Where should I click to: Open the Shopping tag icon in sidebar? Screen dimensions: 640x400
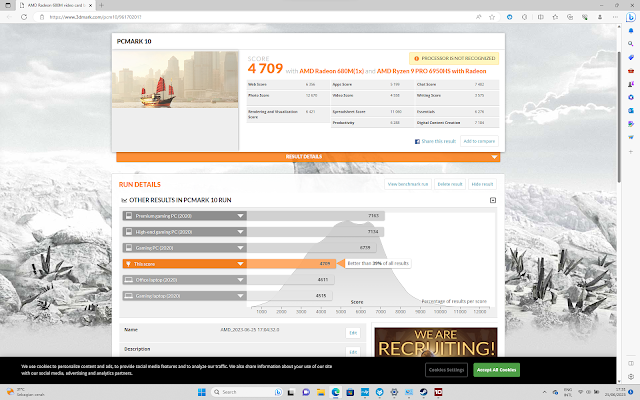pos(631,57)
